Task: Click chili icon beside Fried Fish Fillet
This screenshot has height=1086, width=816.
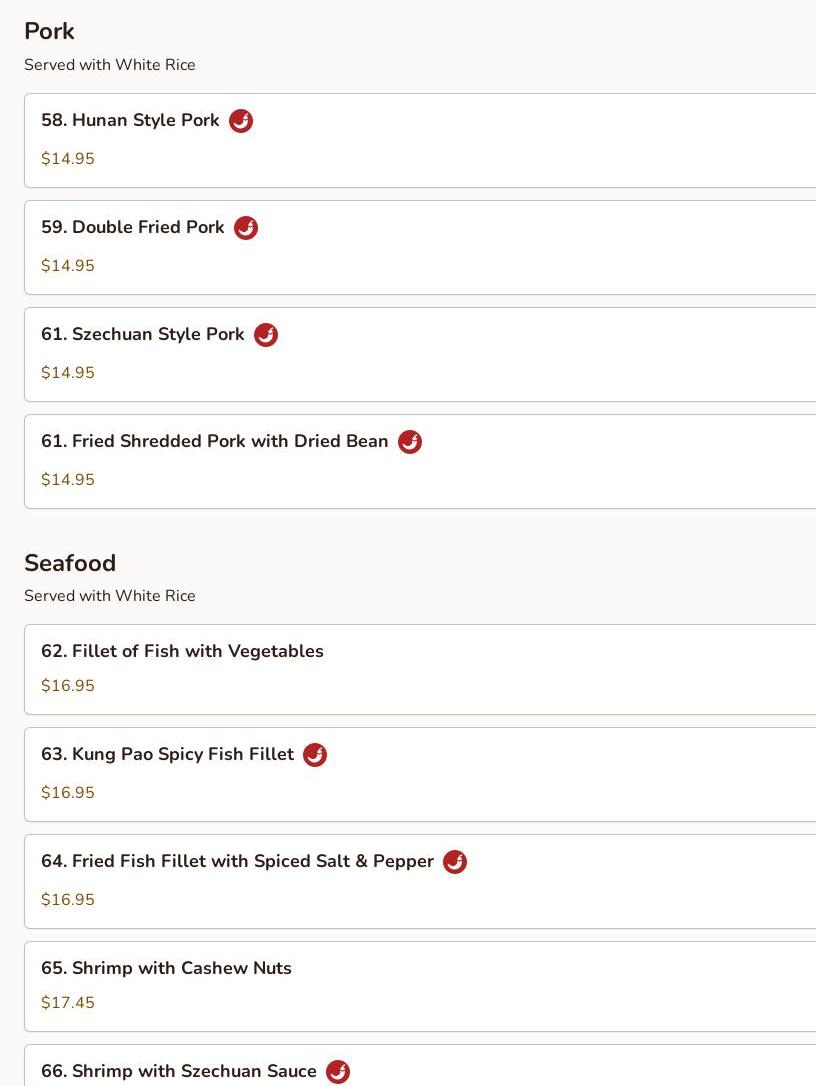Action: (x=455, y=862)
